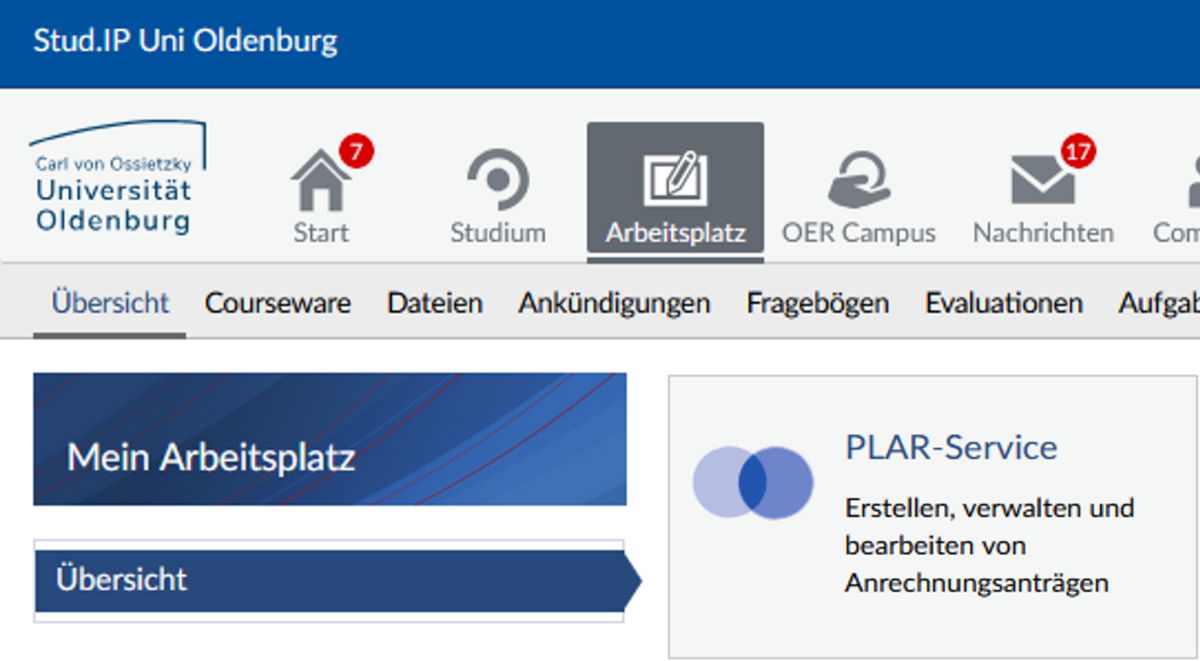Image resolution: width=1200 pixels, height=661 pixels.
Task: Switch to the Evaluationen tab
Action: (x=1003, y=303)
